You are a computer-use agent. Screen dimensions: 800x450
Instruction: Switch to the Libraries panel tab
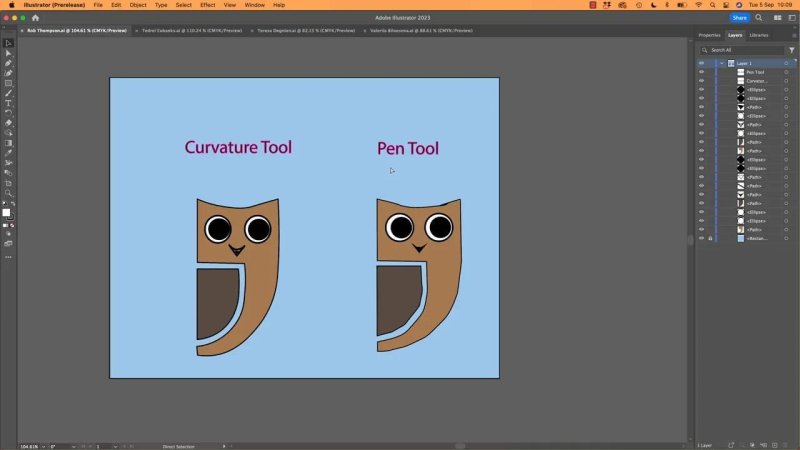point(759,35)
